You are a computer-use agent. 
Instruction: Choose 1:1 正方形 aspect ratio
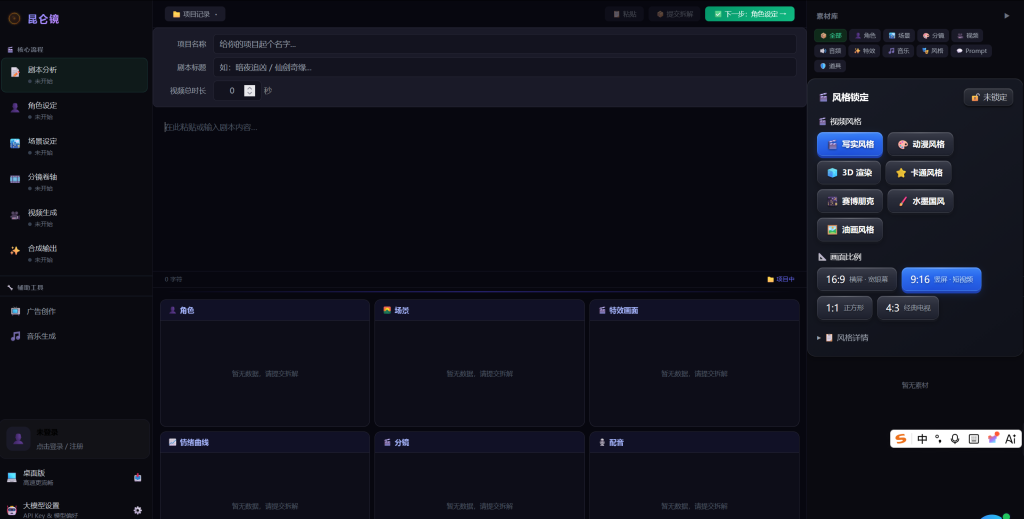(x=844, y=307)
